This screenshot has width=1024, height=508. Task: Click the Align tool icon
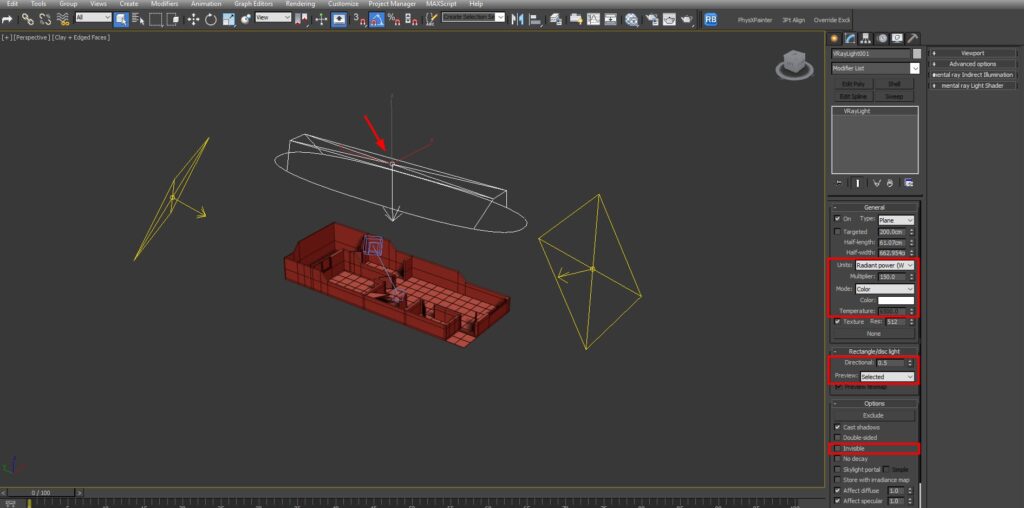pos(535,20)
